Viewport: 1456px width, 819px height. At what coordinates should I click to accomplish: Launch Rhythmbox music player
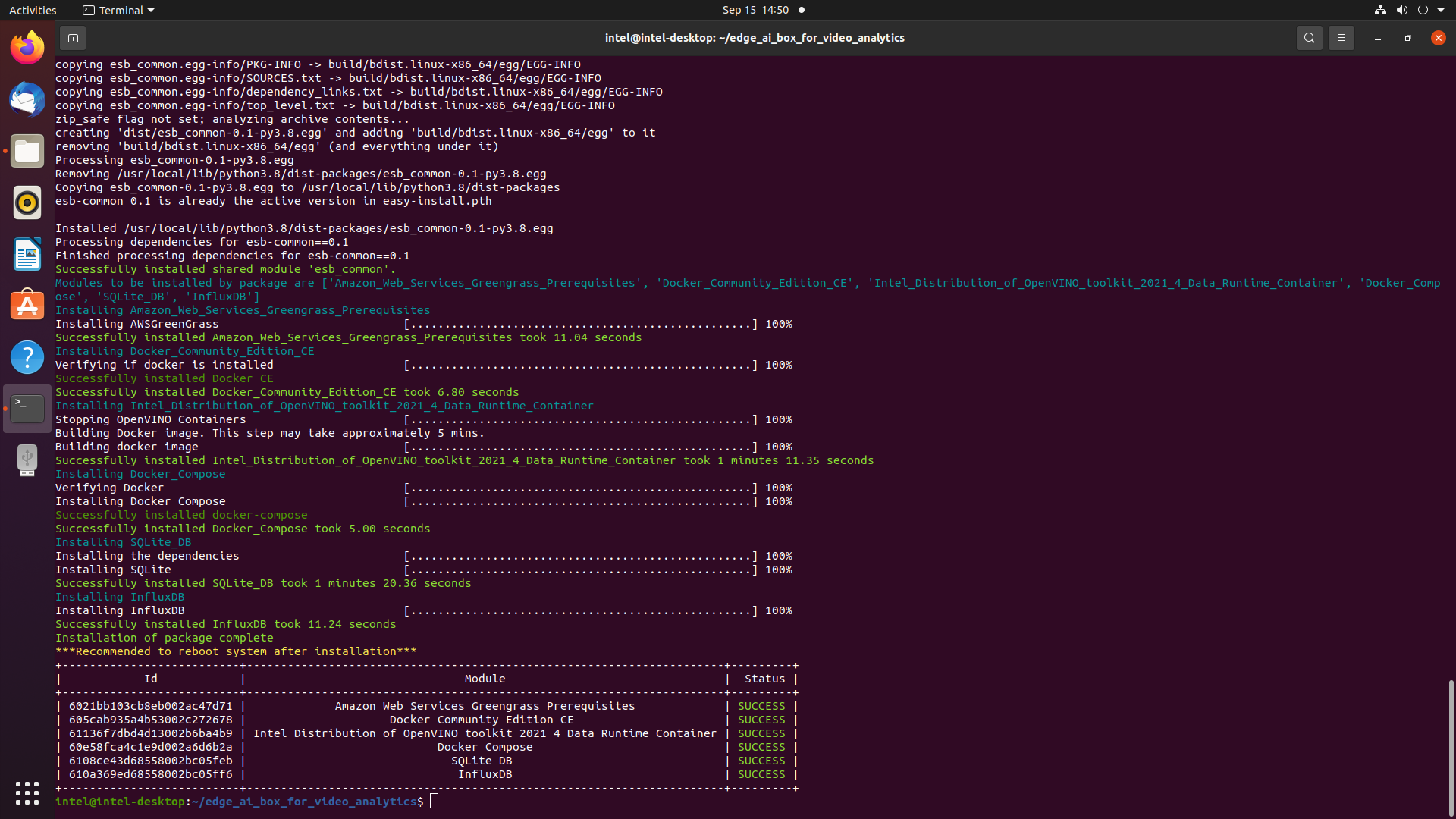pos(27,203)
